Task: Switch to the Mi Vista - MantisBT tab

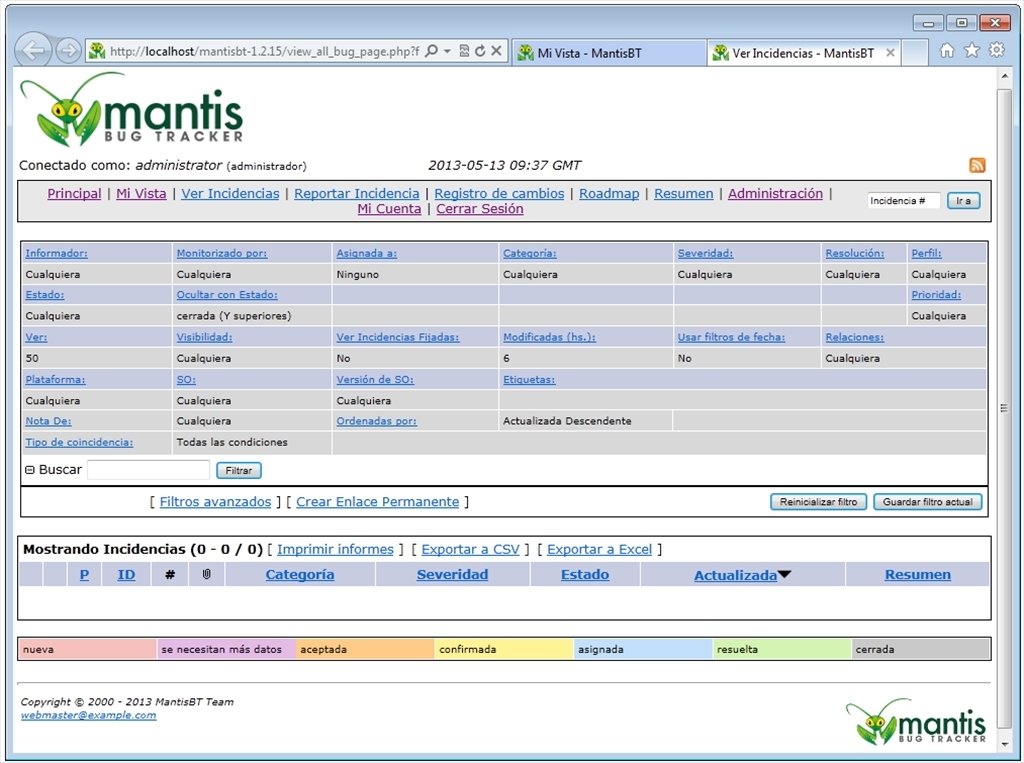Action: (609, 53)
